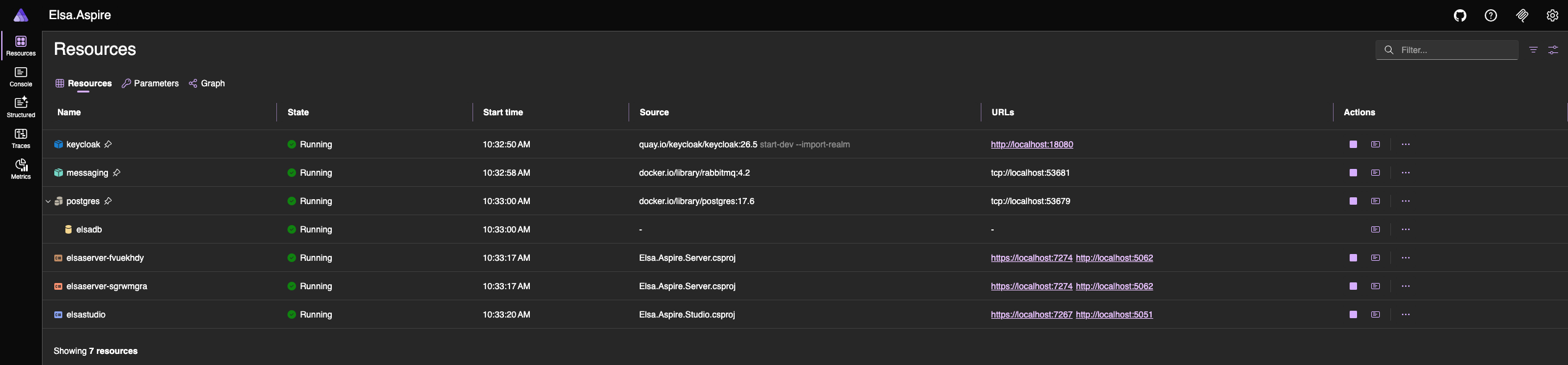The height and width of the screenshot is (365, 1568).
Task: Open console logs for elsadb
Action: point(1376,229)
